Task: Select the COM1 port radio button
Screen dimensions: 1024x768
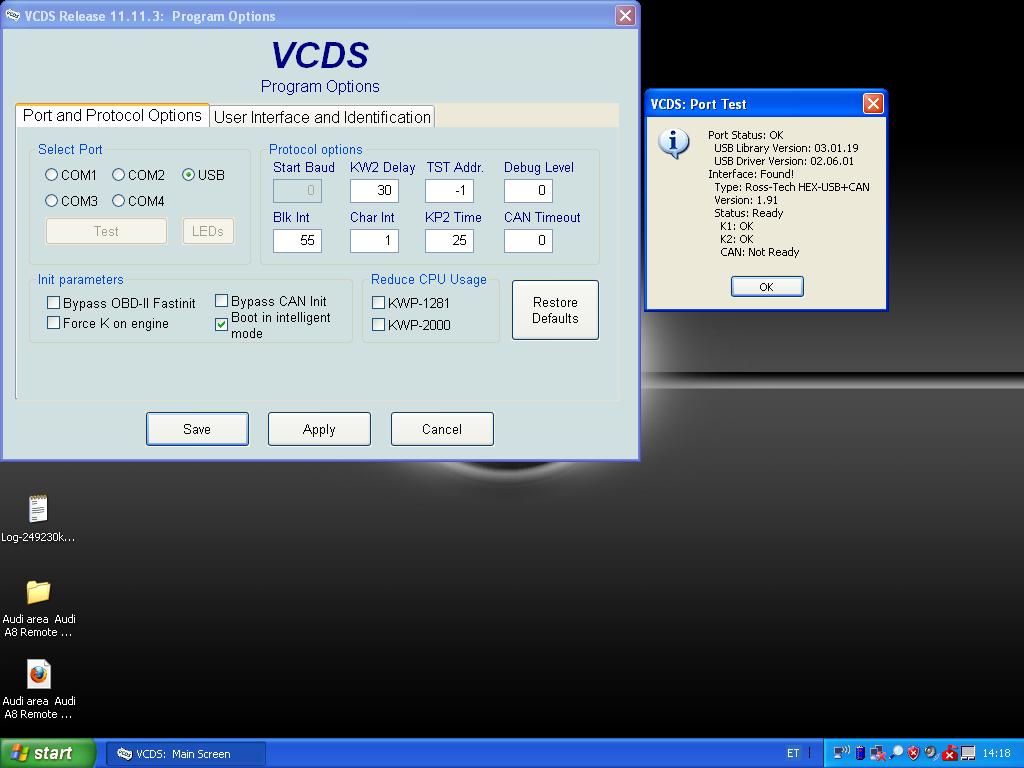Action: (52, 175)
